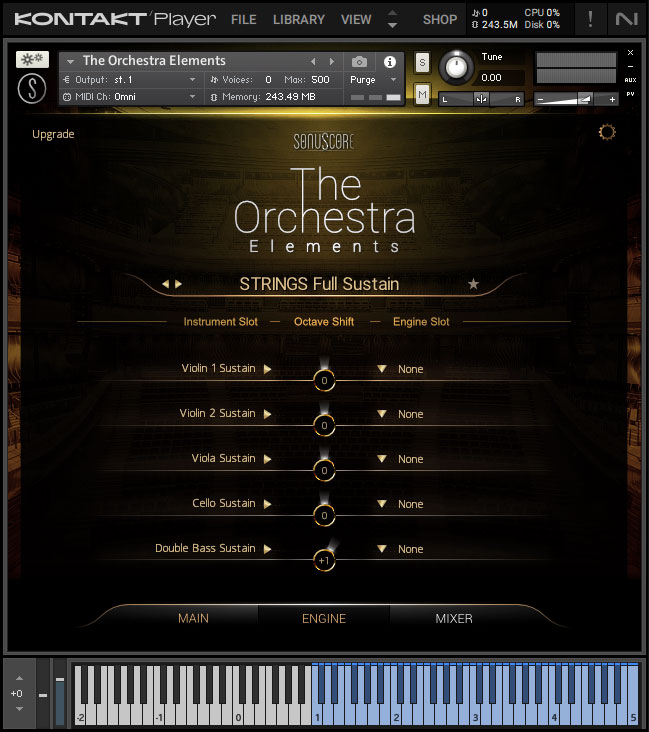Open the LIBRARY menu

coord(298,20)
